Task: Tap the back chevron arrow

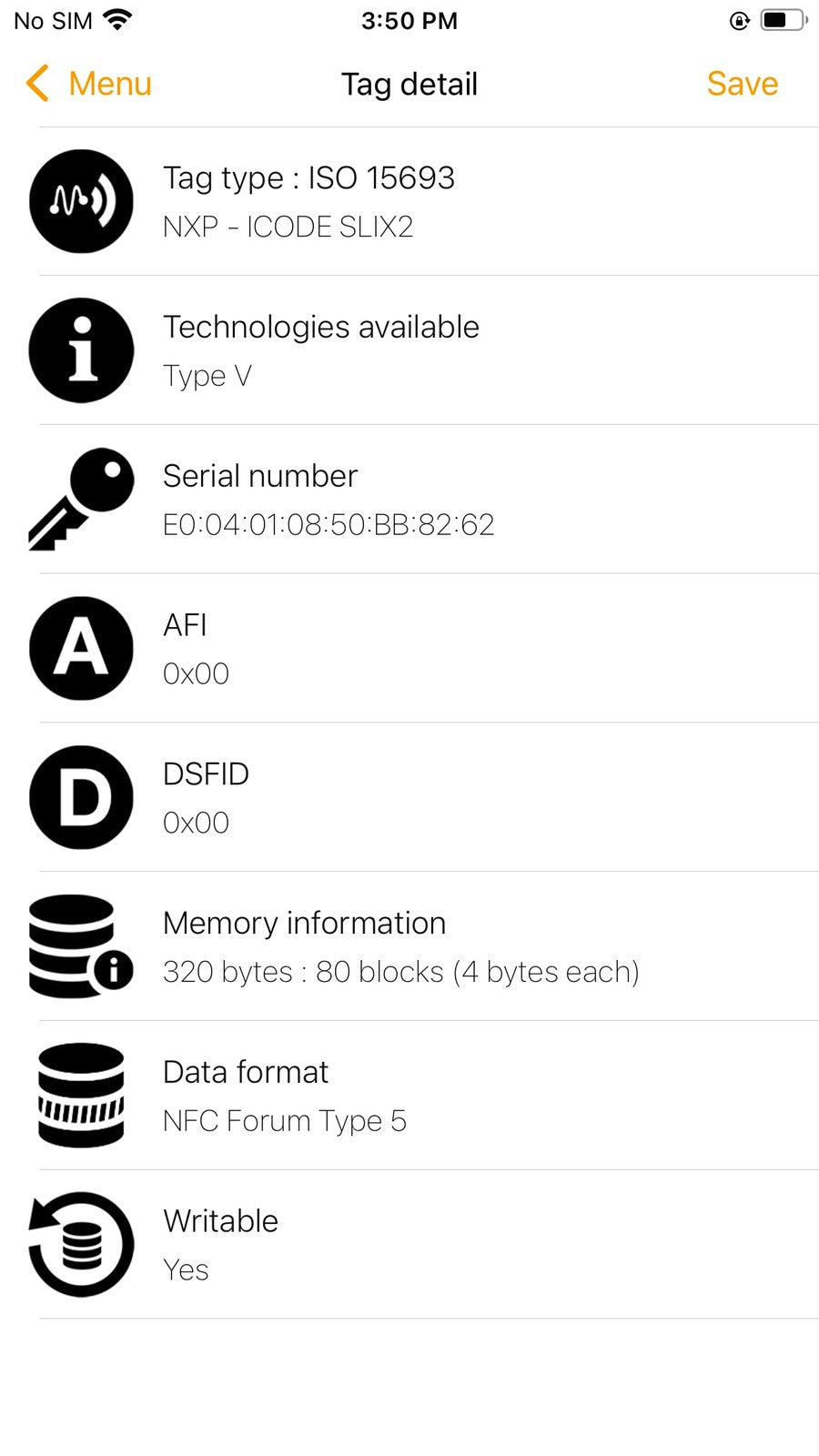Action: coord(37,84)
